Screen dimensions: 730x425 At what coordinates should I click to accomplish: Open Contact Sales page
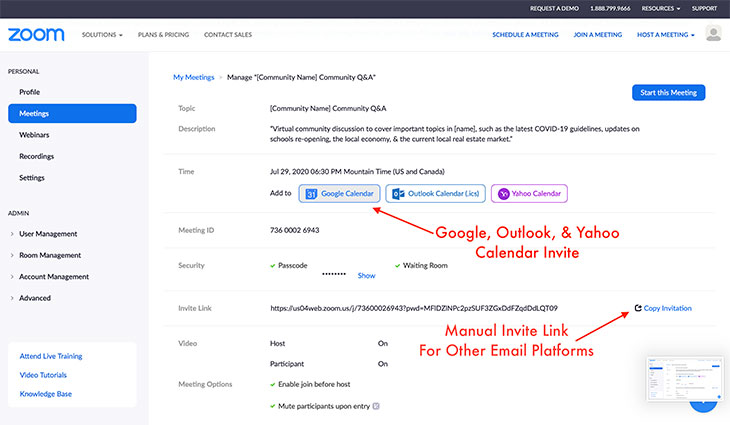(x=228, y=34)
